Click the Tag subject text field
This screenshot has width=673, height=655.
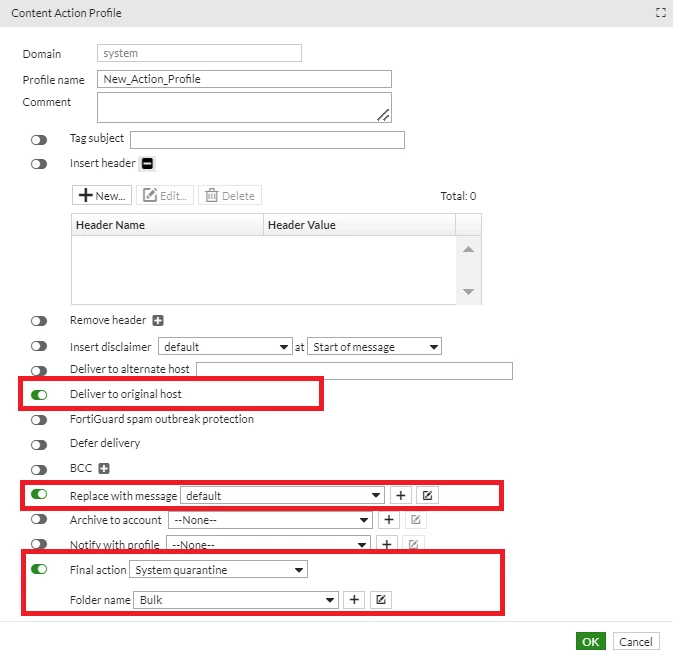[267, 140]
